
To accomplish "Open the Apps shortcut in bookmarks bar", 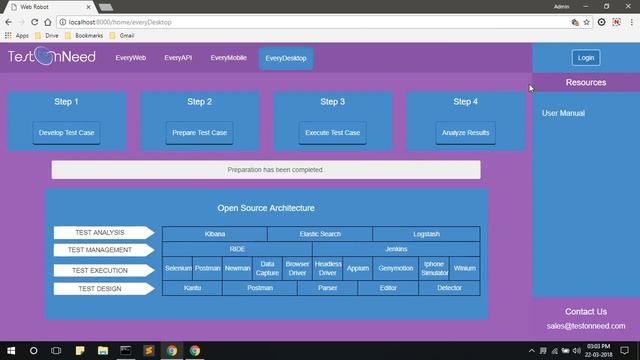I will (17, 36).
